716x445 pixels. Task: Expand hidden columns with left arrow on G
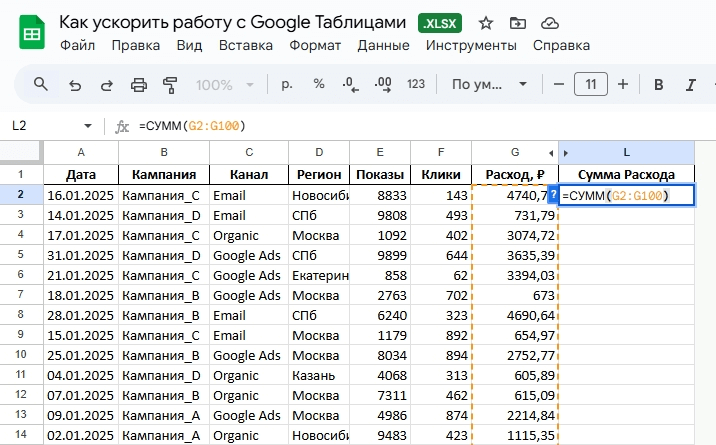551,153
